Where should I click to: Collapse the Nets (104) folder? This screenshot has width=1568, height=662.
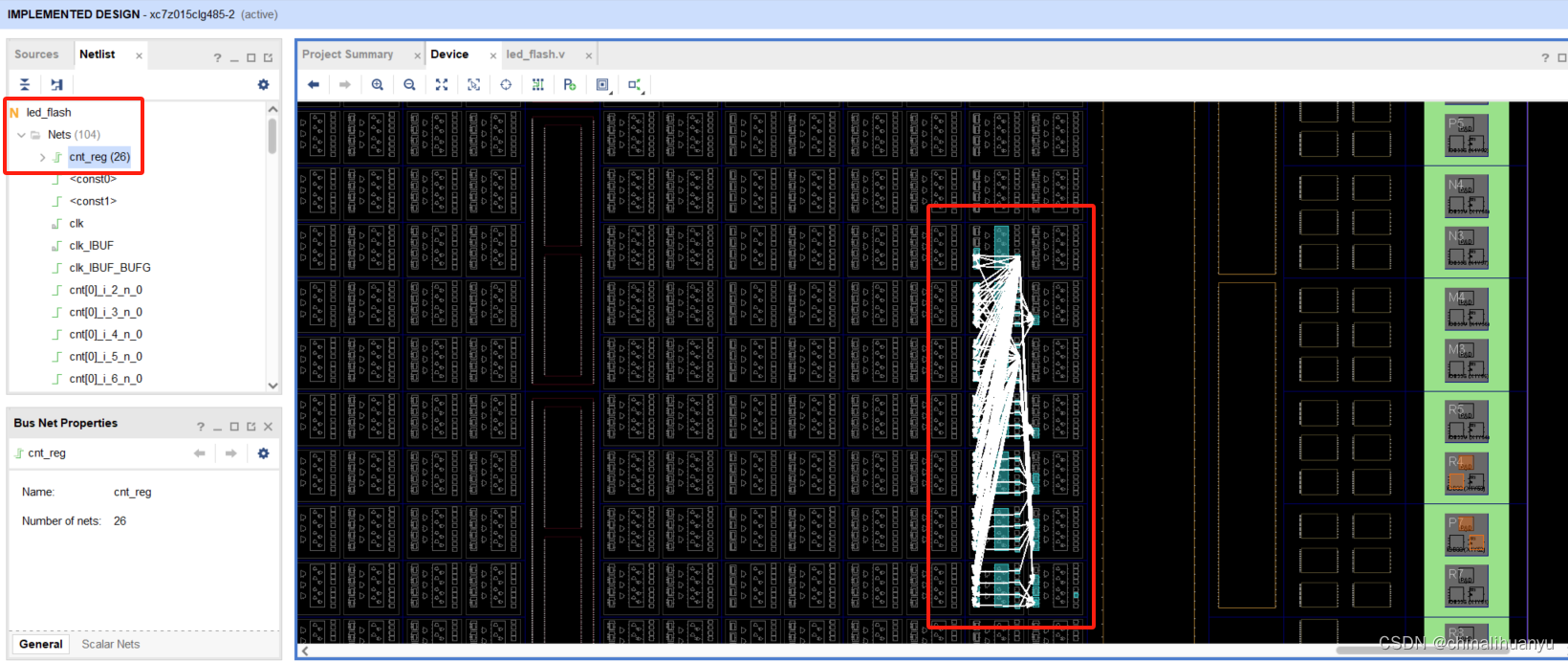coord(21,135)
